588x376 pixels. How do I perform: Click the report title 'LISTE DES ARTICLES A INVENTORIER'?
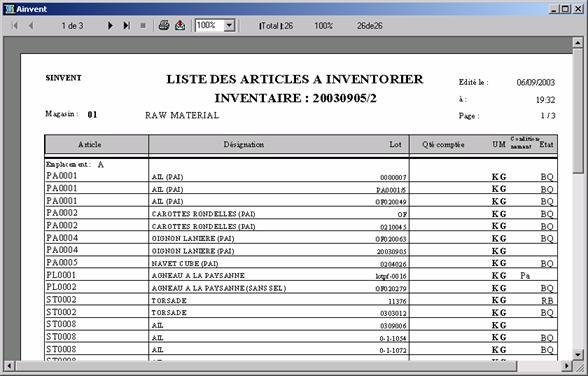coord(295,79)
